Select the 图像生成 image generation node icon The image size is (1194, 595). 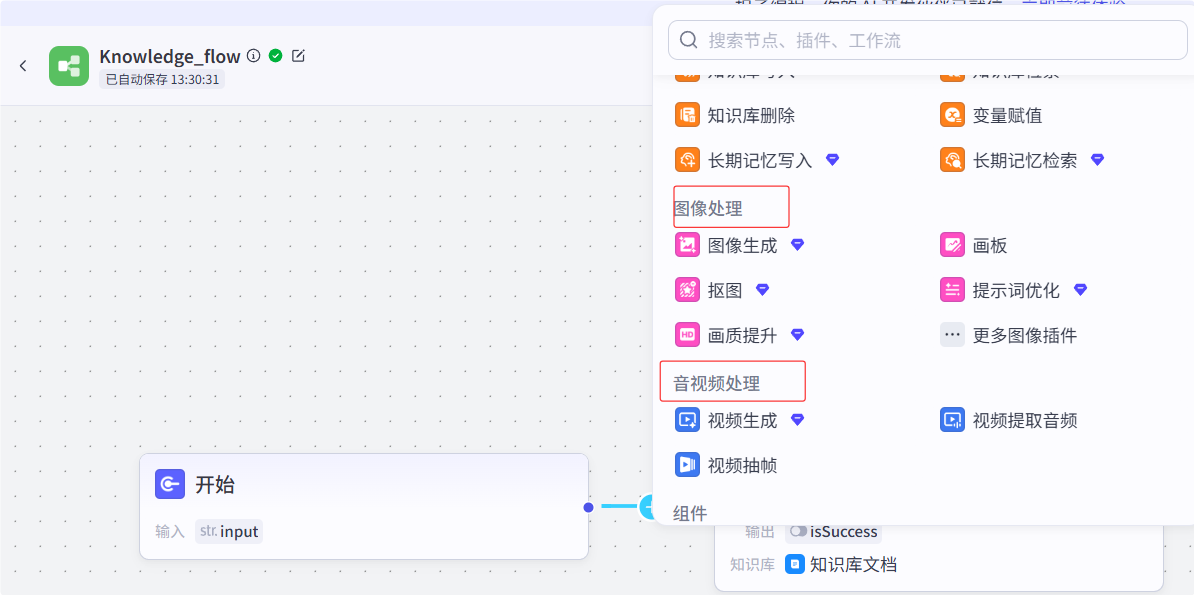(x=687, y=244)
